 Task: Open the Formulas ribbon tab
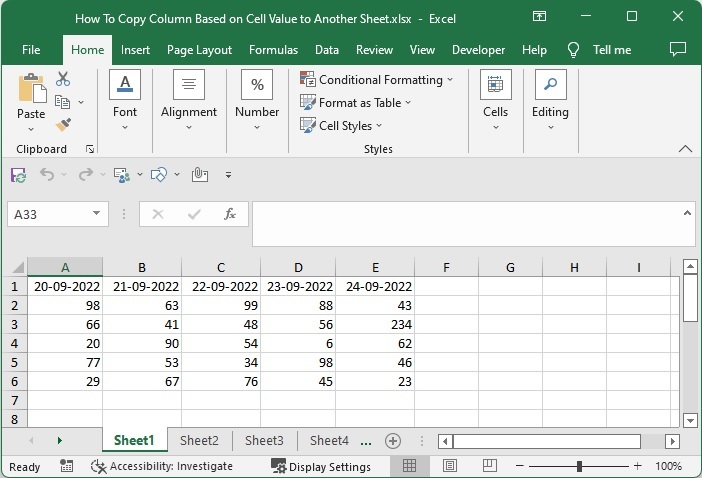point(273,50)
